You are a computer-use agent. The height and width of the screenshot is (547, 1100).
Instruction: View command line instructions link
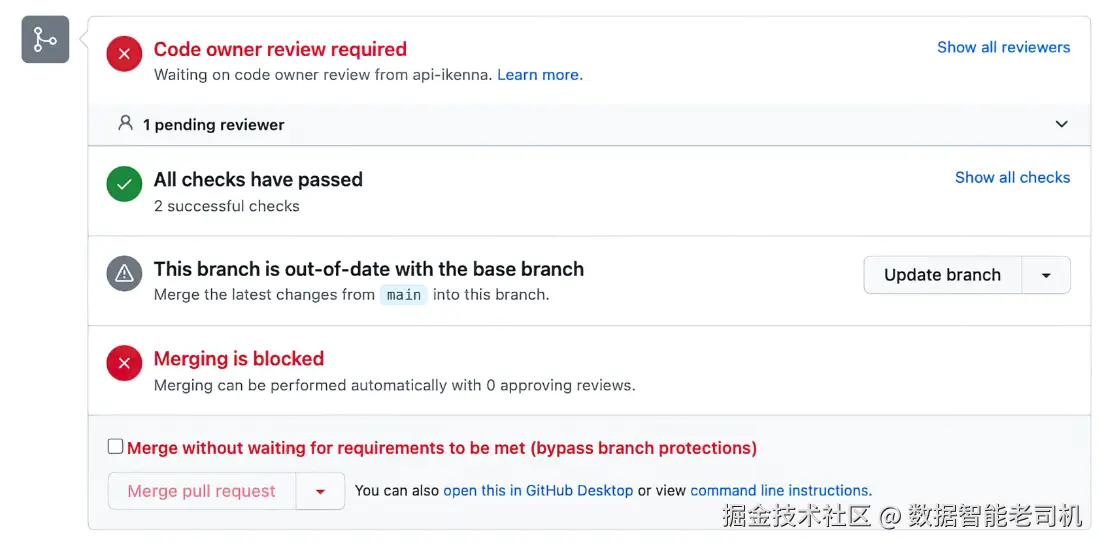tap(780, 491)
